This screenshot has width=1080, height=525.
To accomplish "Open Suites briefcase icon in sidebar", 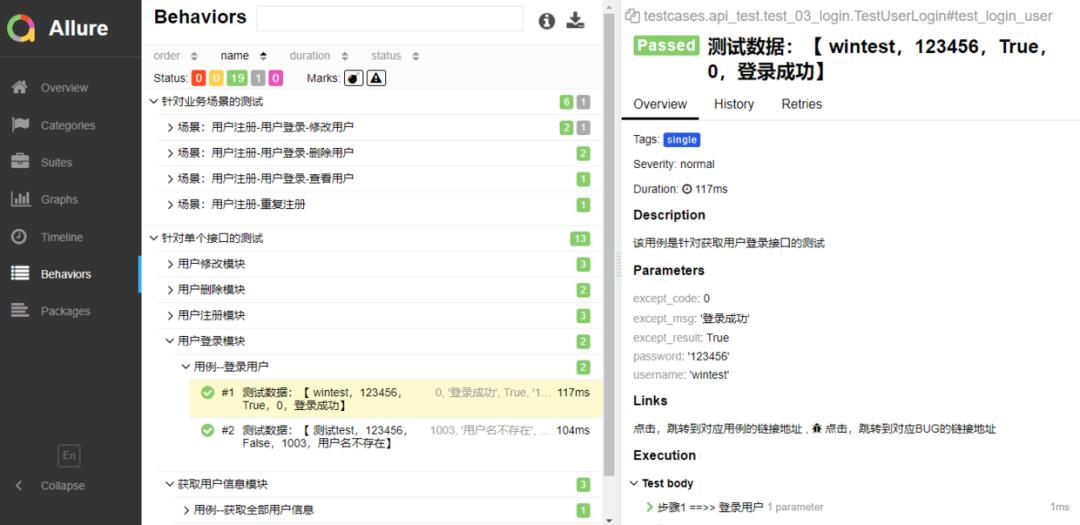I will (20, 162).
